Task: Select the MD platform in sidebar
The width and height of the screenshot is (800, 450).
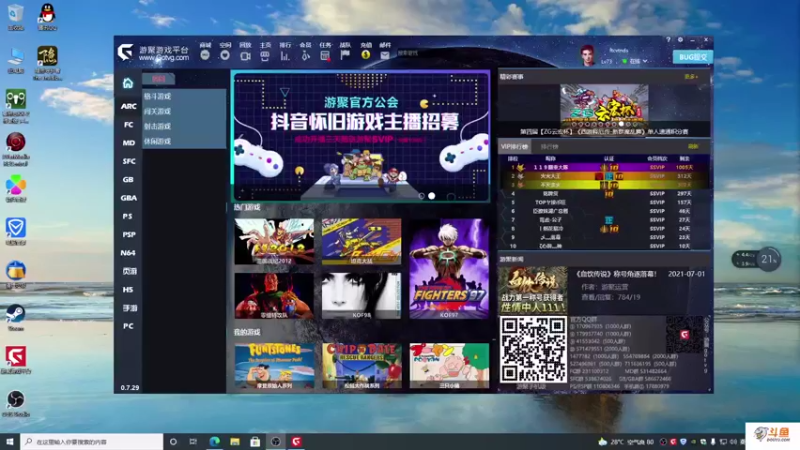Action: pos(129,143)
